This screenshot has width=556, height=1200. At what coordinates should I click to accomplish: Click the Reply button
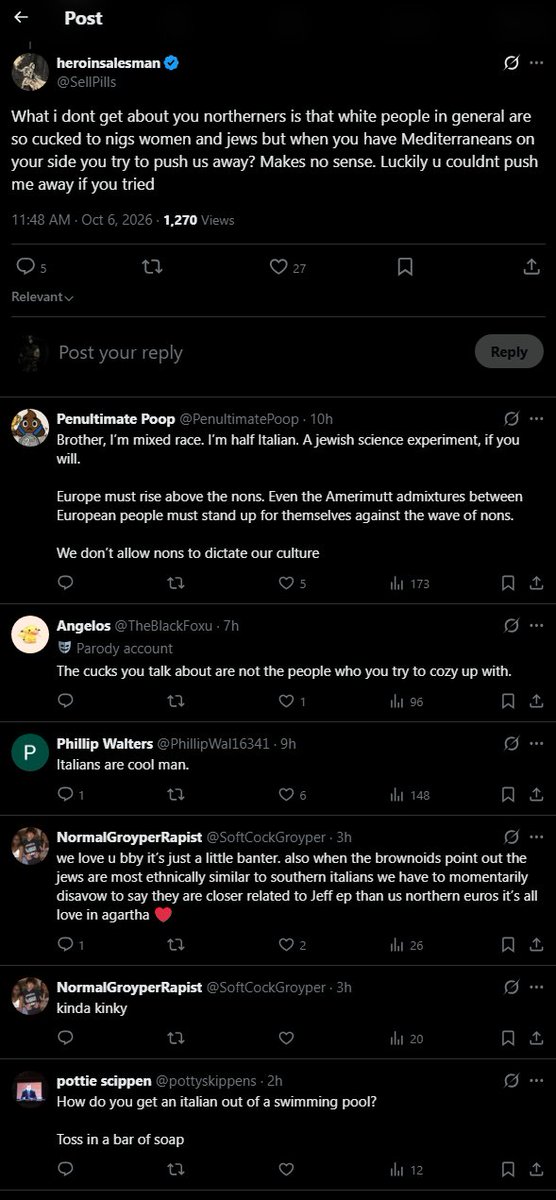tap(509, 352)
